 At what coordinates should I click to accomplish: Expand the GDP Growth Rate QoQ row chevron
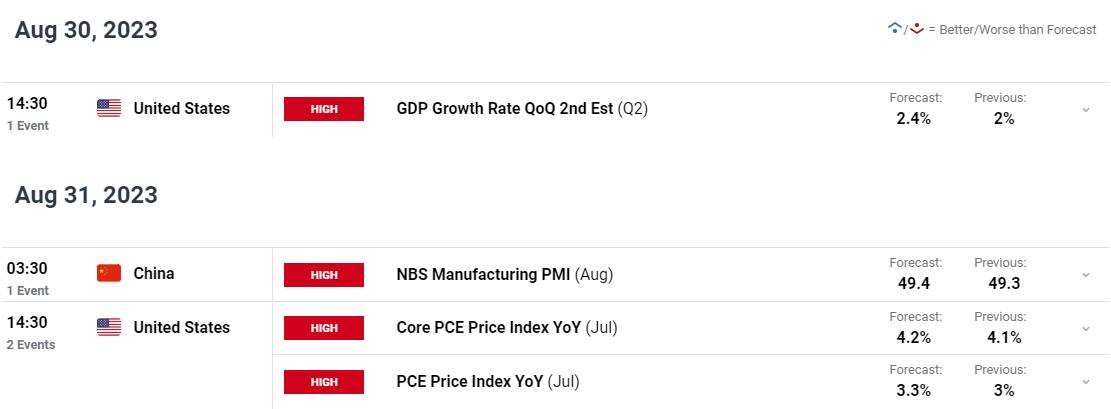(1085, 110)
